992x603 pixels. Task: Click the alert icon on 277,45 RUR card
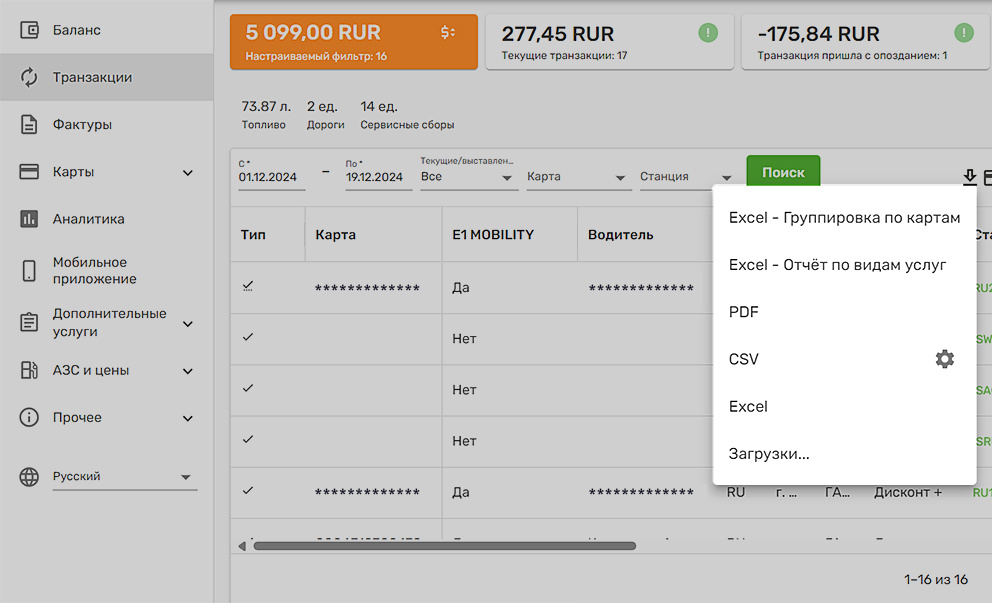coord(708,32)
